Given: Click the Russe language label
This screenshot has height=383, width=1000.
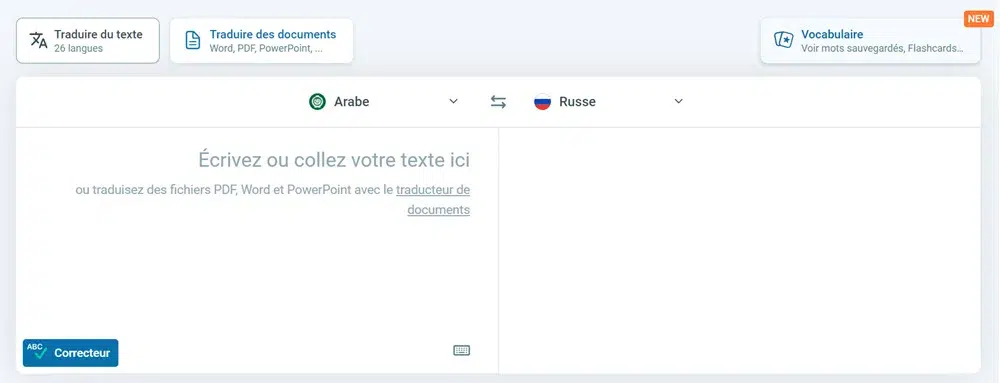Looking at the screenshot, I should point(577,102).
